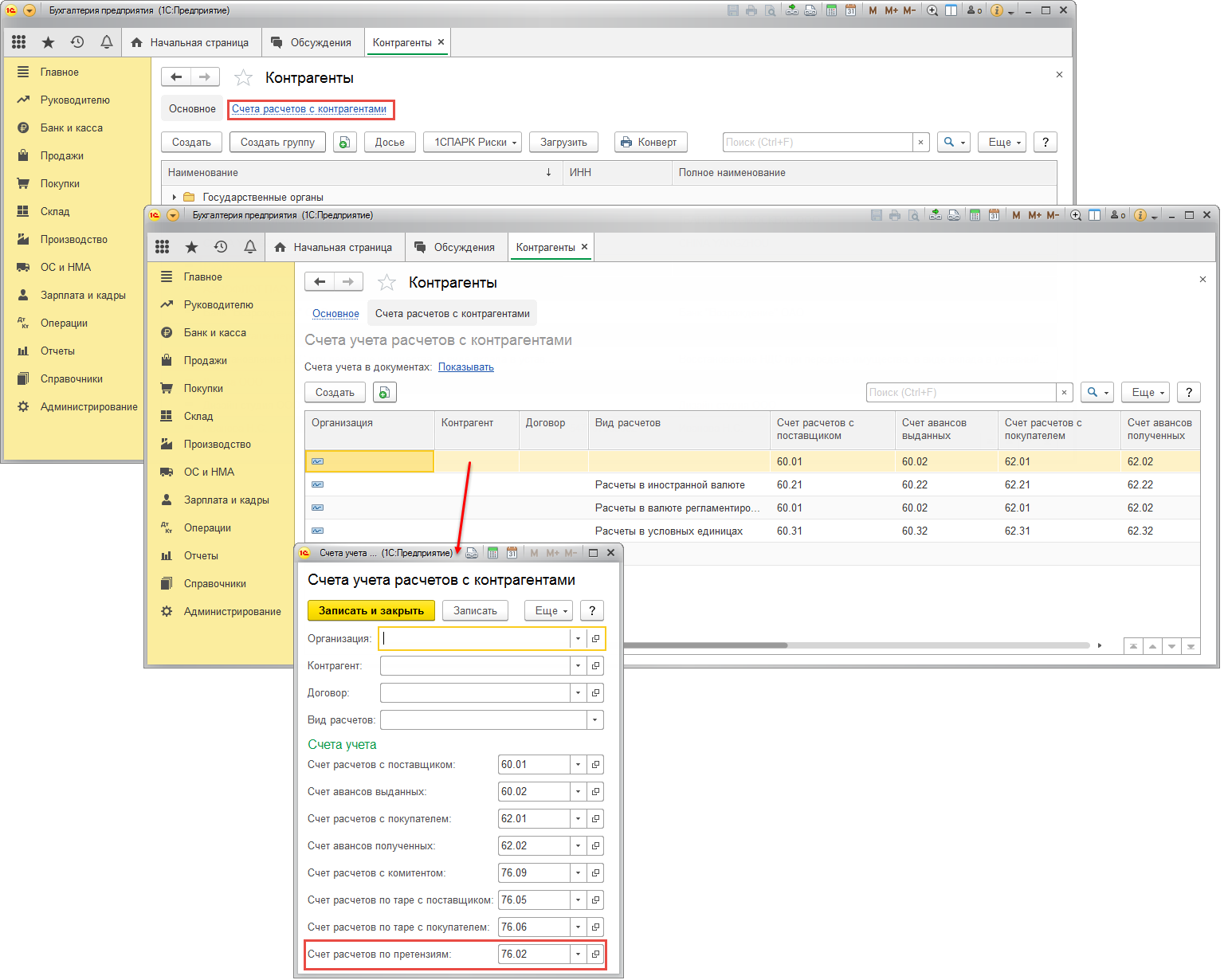Expand Организация dropdown list in dialog

pos(578,638)
